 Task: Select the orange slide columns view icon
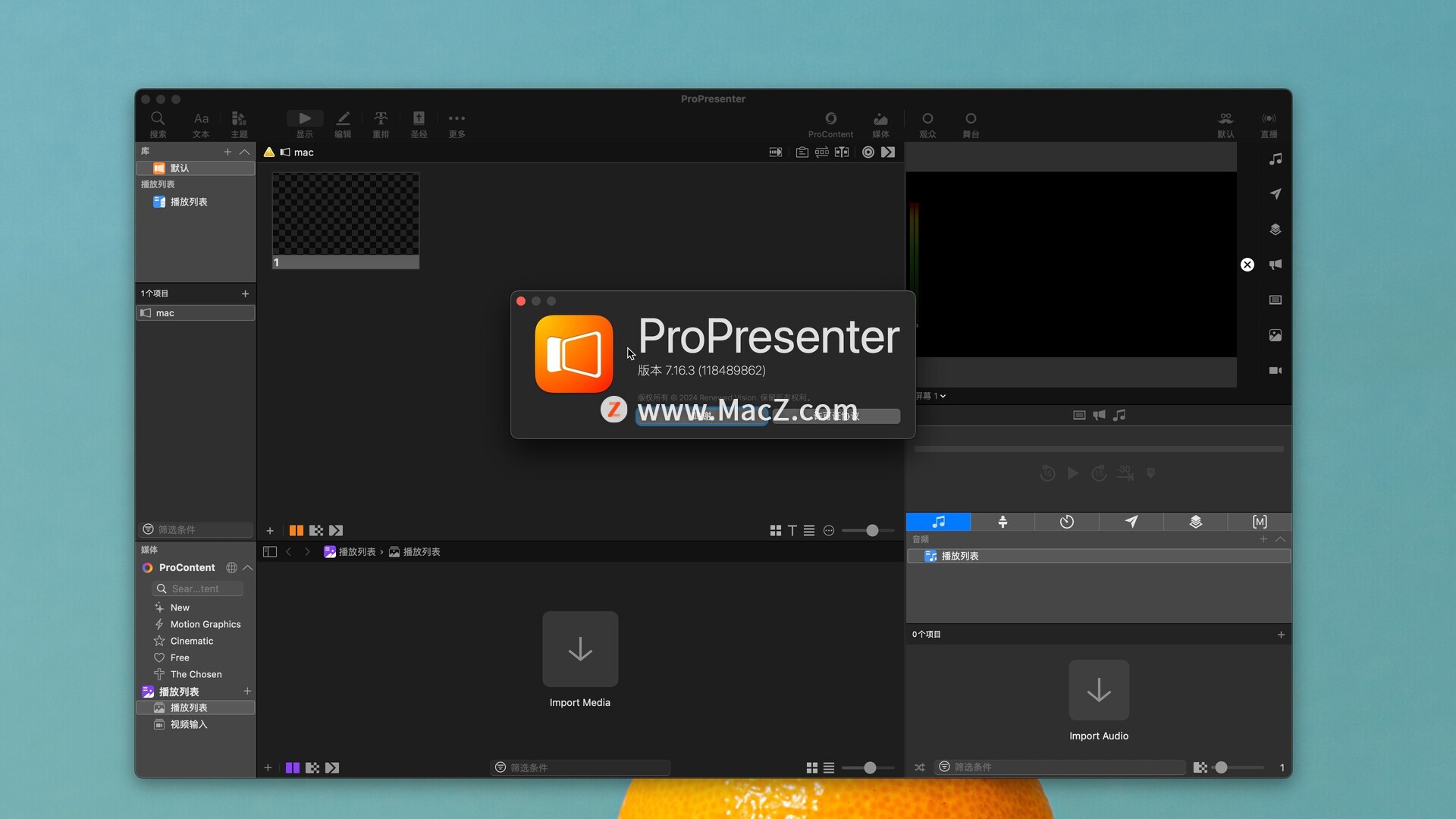pos(297,531)
